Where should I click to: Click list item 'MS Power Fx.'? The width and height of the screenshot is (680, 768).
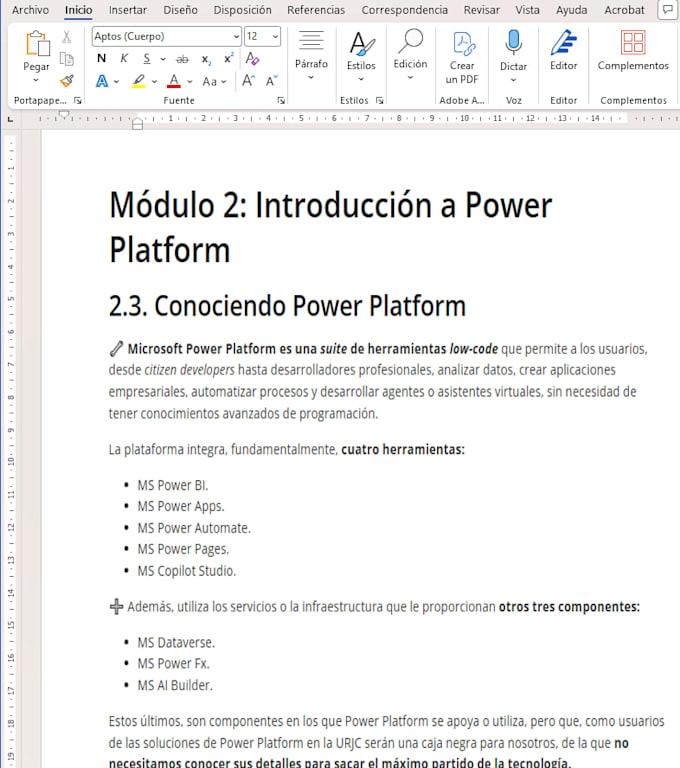click(173, 664)
